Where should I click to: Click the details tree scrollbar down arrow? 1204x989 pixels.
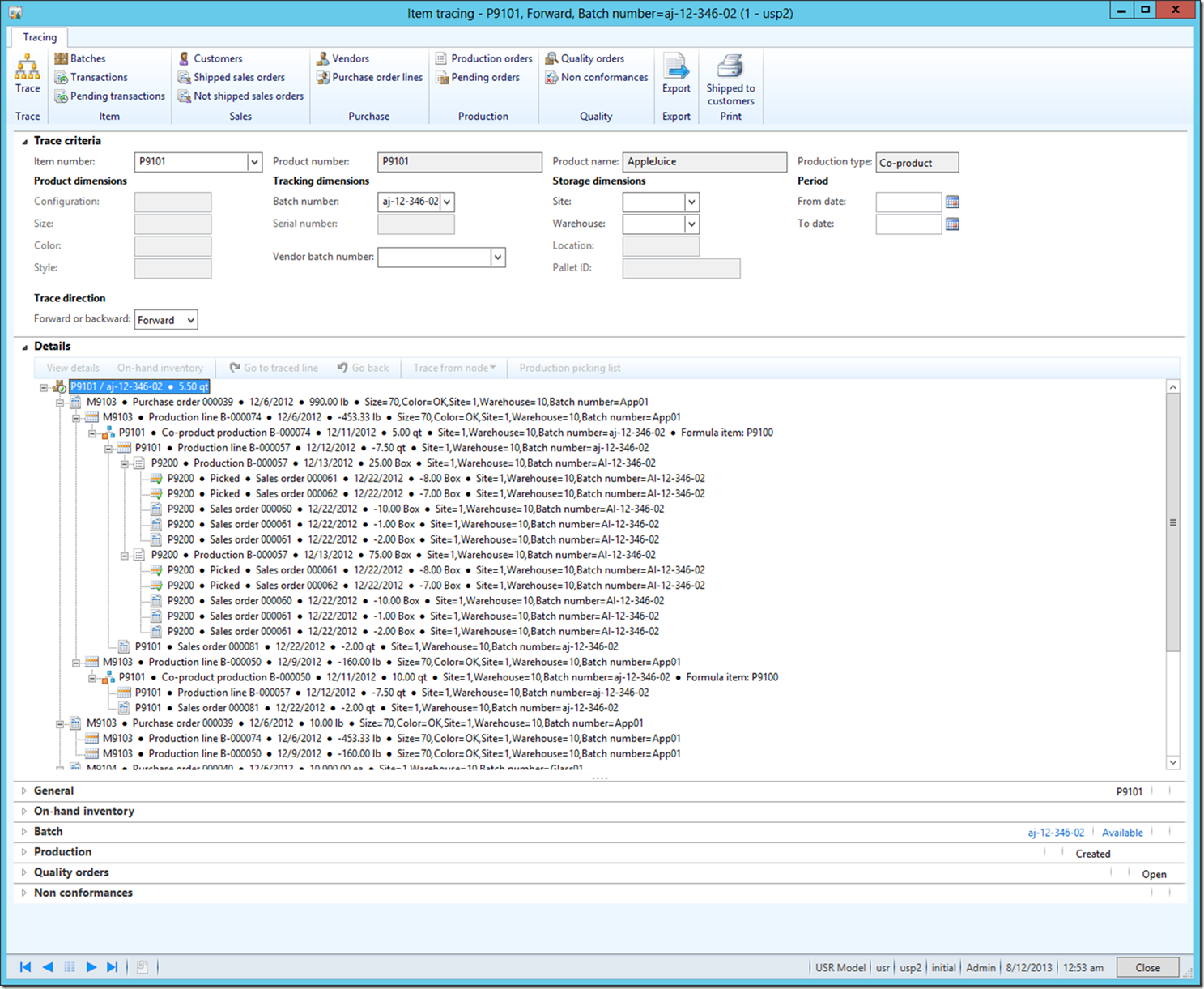pyautogui.click(x=1172, y=762)
